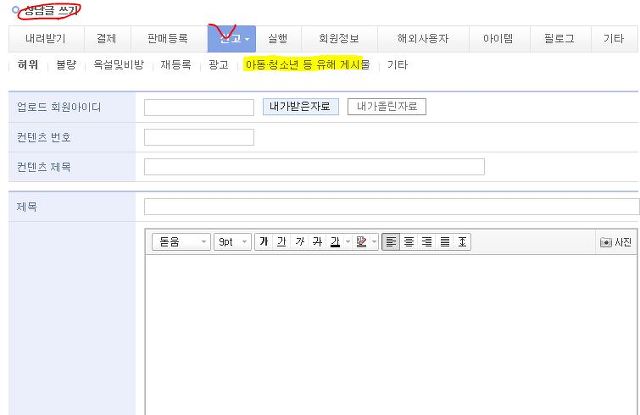Align text right in the editor

(x=427, y=242)
